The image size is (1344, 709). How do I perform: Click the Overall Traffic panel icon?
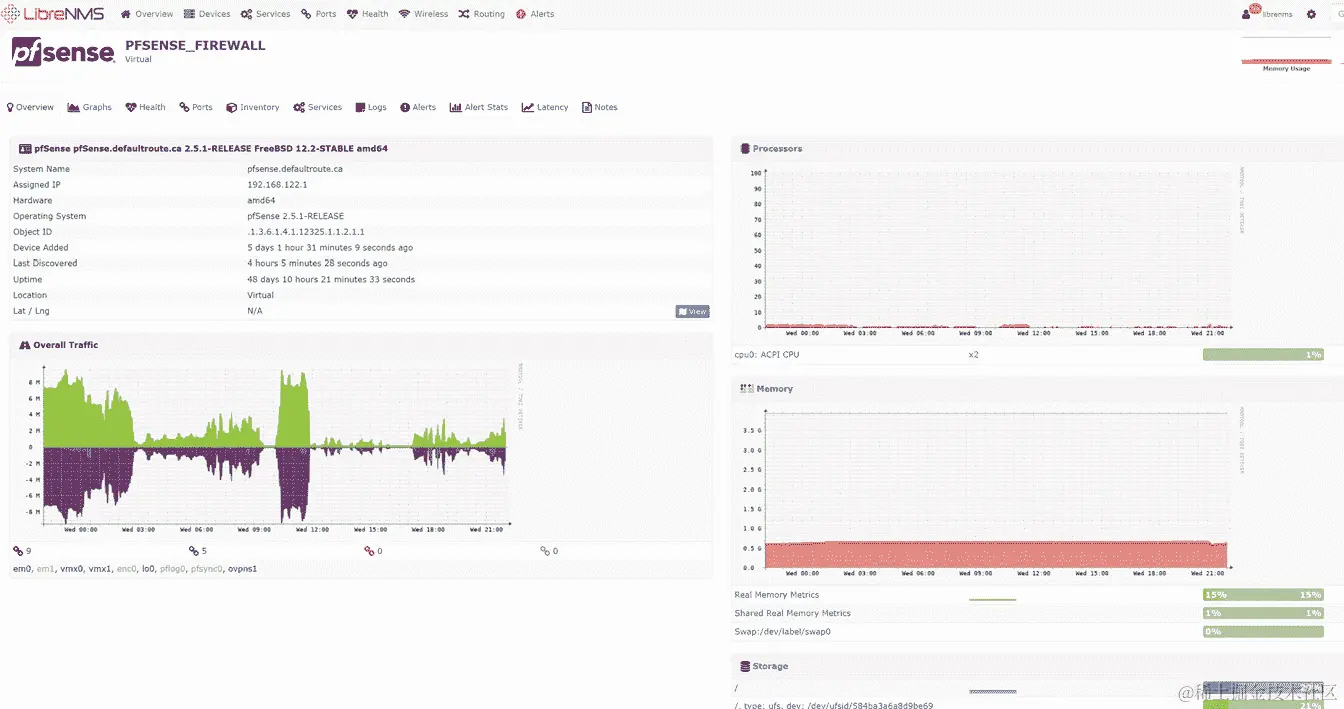tap(25, 345)
